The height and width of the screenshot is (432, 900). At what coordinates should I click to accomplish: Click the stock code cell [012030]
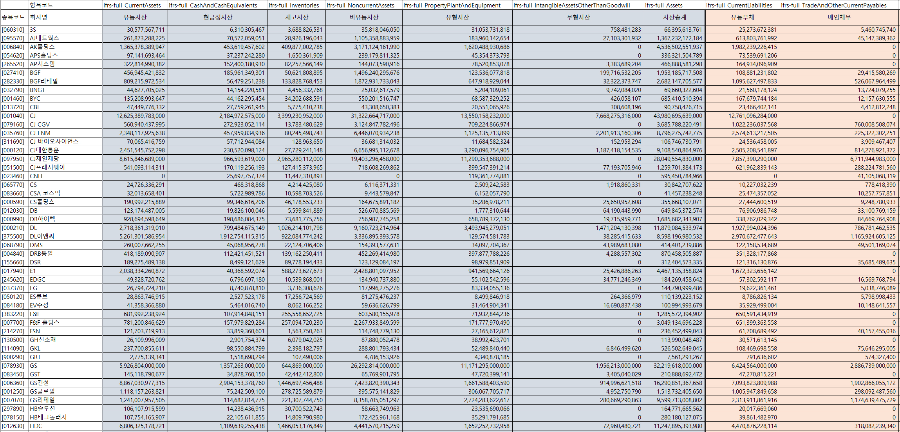tap(14, 211)
